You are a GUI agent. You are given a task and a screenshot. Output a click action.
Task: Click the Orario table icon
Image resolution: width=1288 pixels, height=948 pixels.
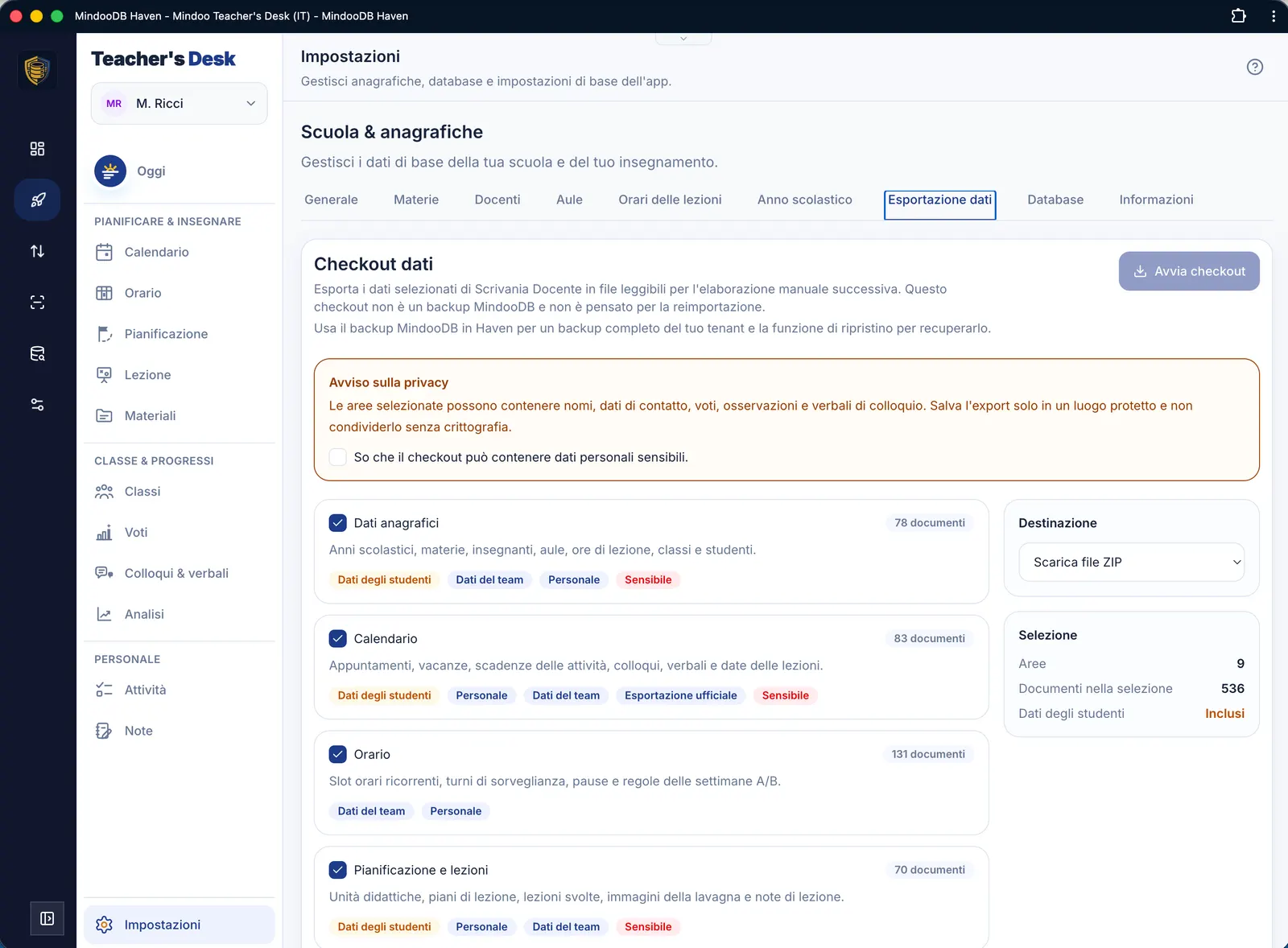[104, 293]
